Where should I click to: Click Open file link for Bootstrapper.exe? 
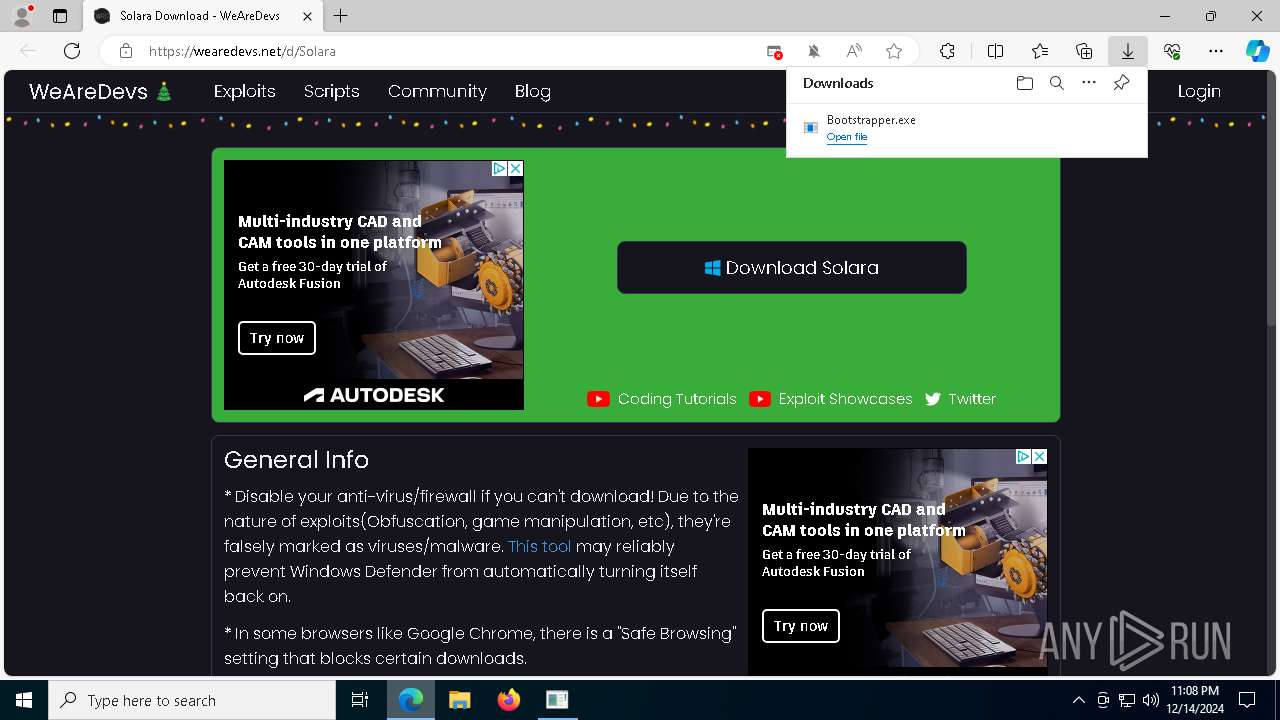tap(847, 137)
